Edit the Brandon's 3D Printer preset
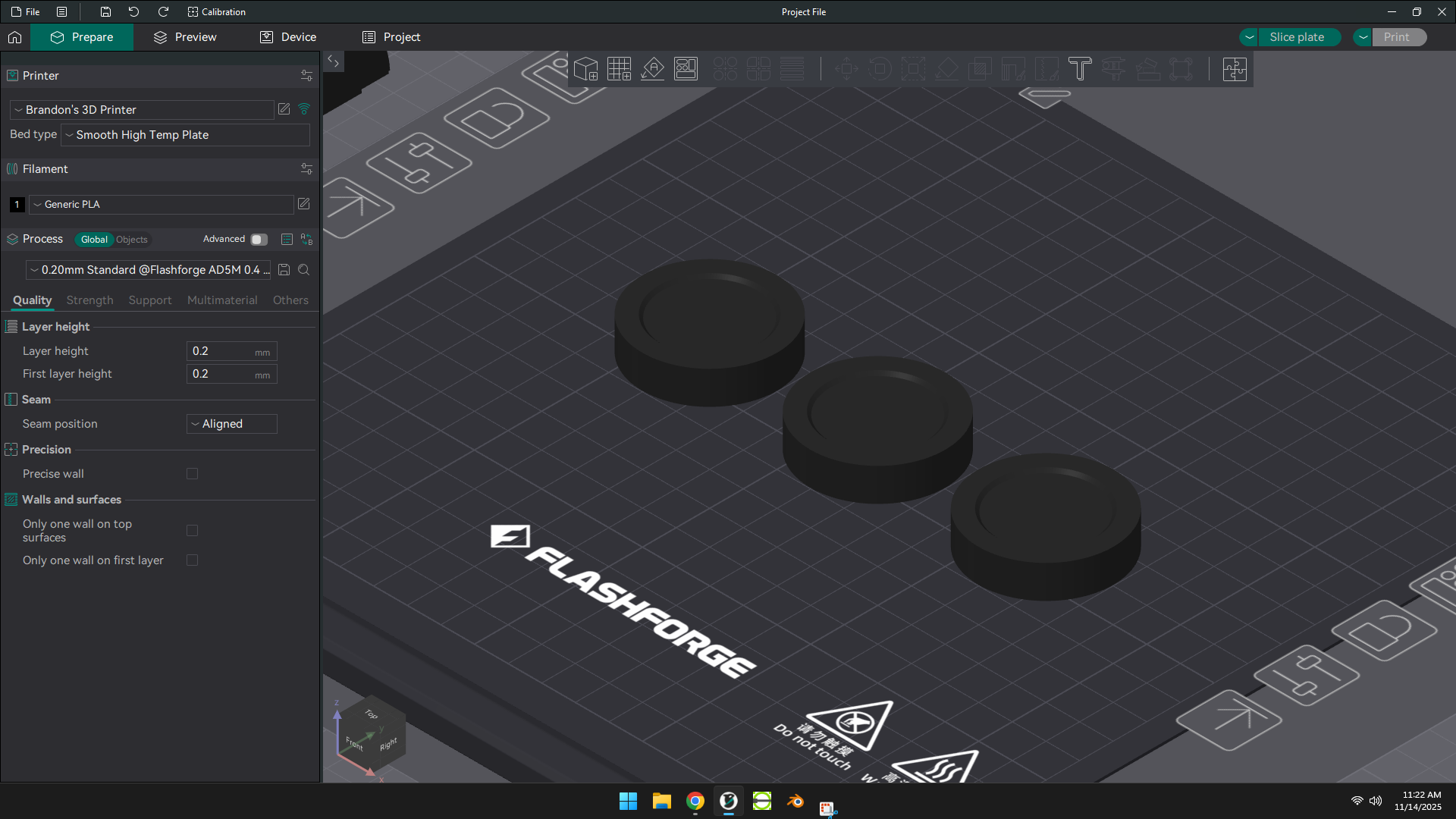The height and width of the screenshot is (819, 1456). coord(284,109)
